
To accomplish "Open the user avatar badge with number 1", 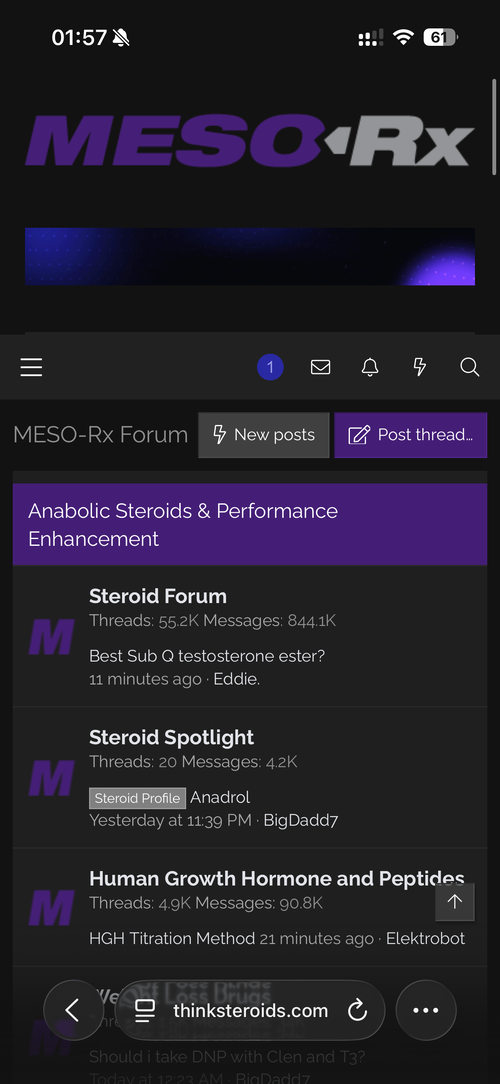I will pos(270,367).
